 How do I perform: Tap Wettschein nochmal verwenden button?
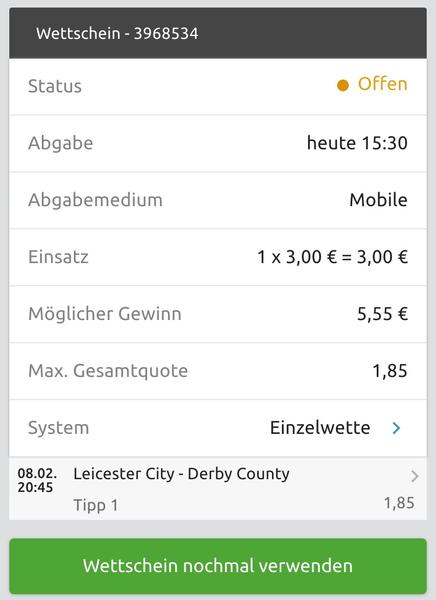click(x=218, y=566)
